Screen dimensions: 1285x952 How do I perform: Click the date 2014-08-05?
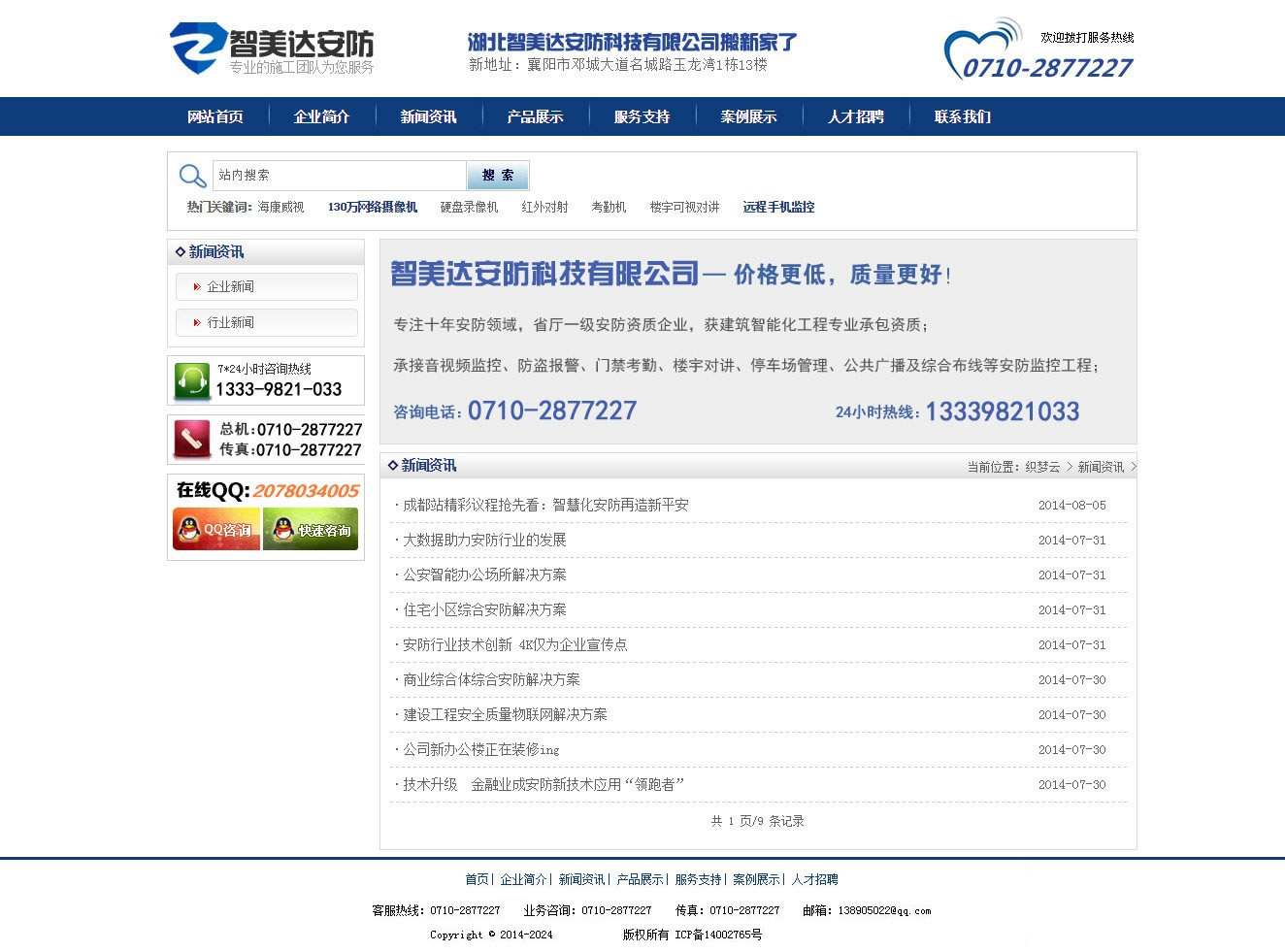pyautogui.click(x=1071, y=506)
